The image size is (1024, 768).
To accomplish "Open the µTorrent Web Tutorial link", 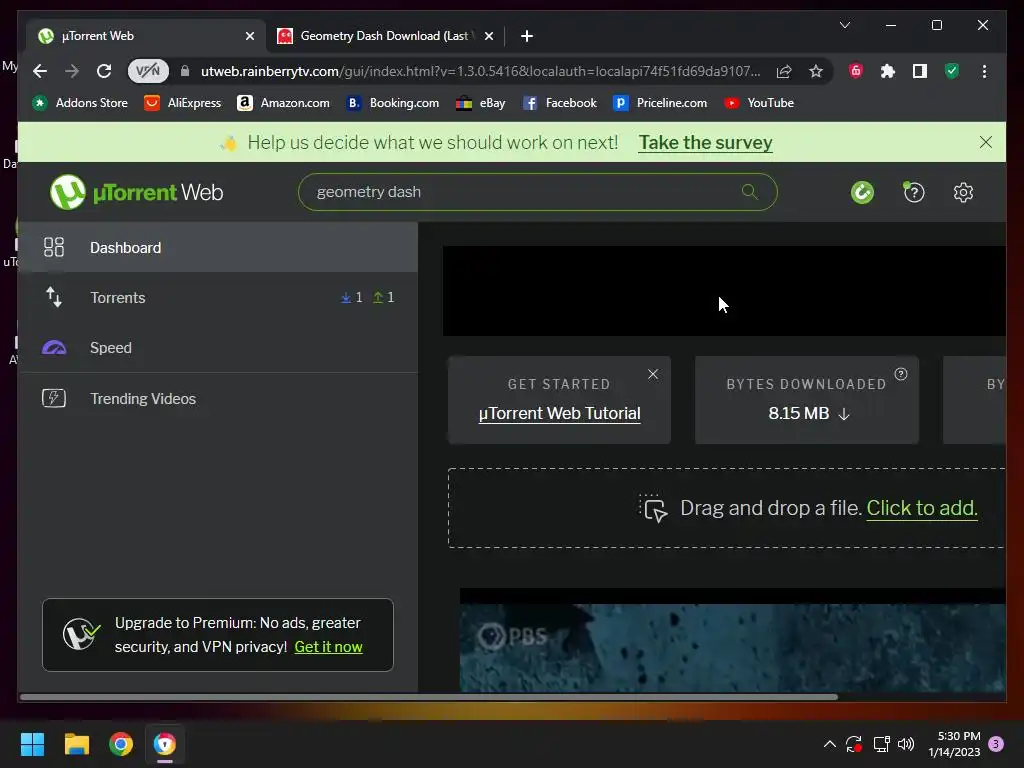I will (560, 413).
